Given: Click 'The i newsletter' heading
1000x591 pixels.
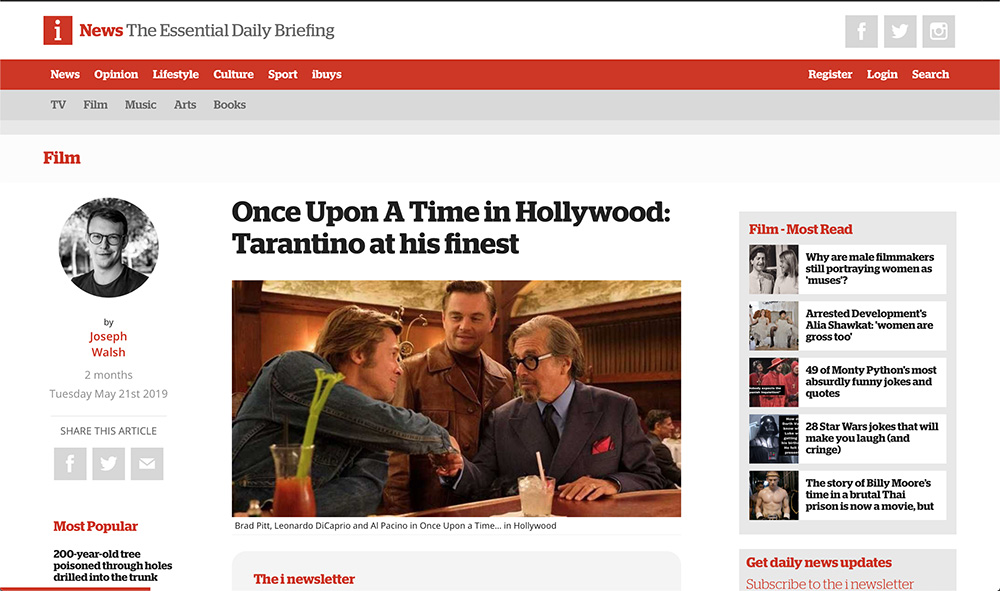Looking at the screenshot, I should [x=304, y=579].
